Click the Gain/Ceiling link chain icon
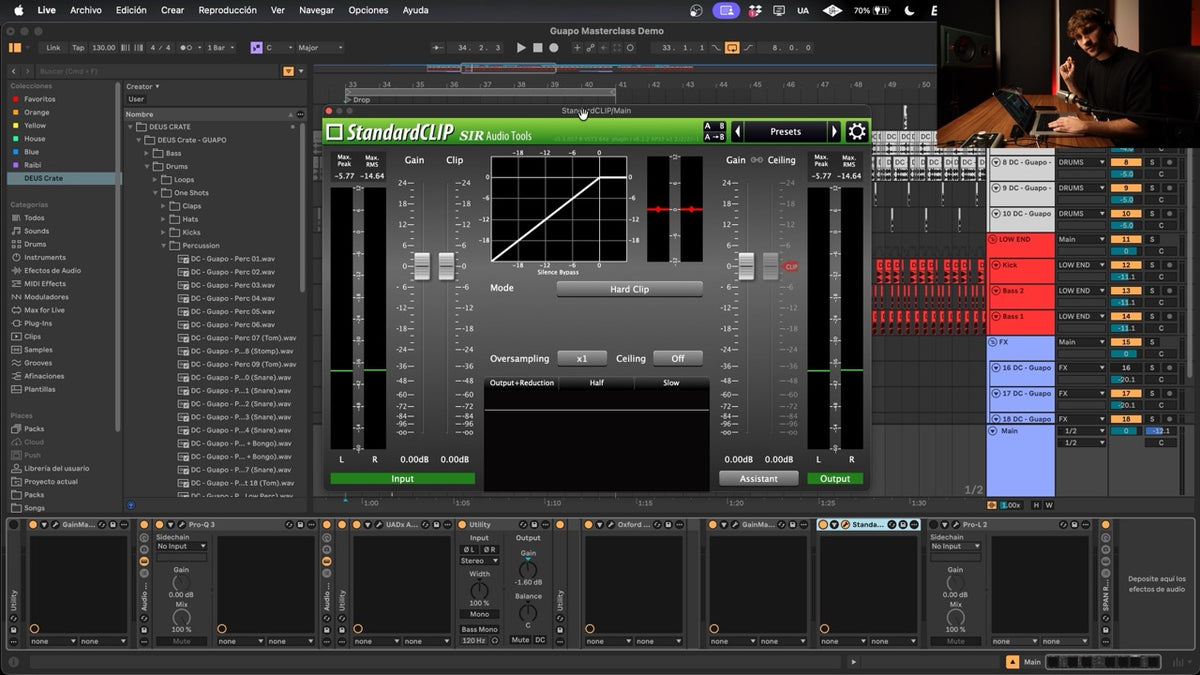This screenshot has width=1200, height=675. pyautogui.click(x=757, y=160)
